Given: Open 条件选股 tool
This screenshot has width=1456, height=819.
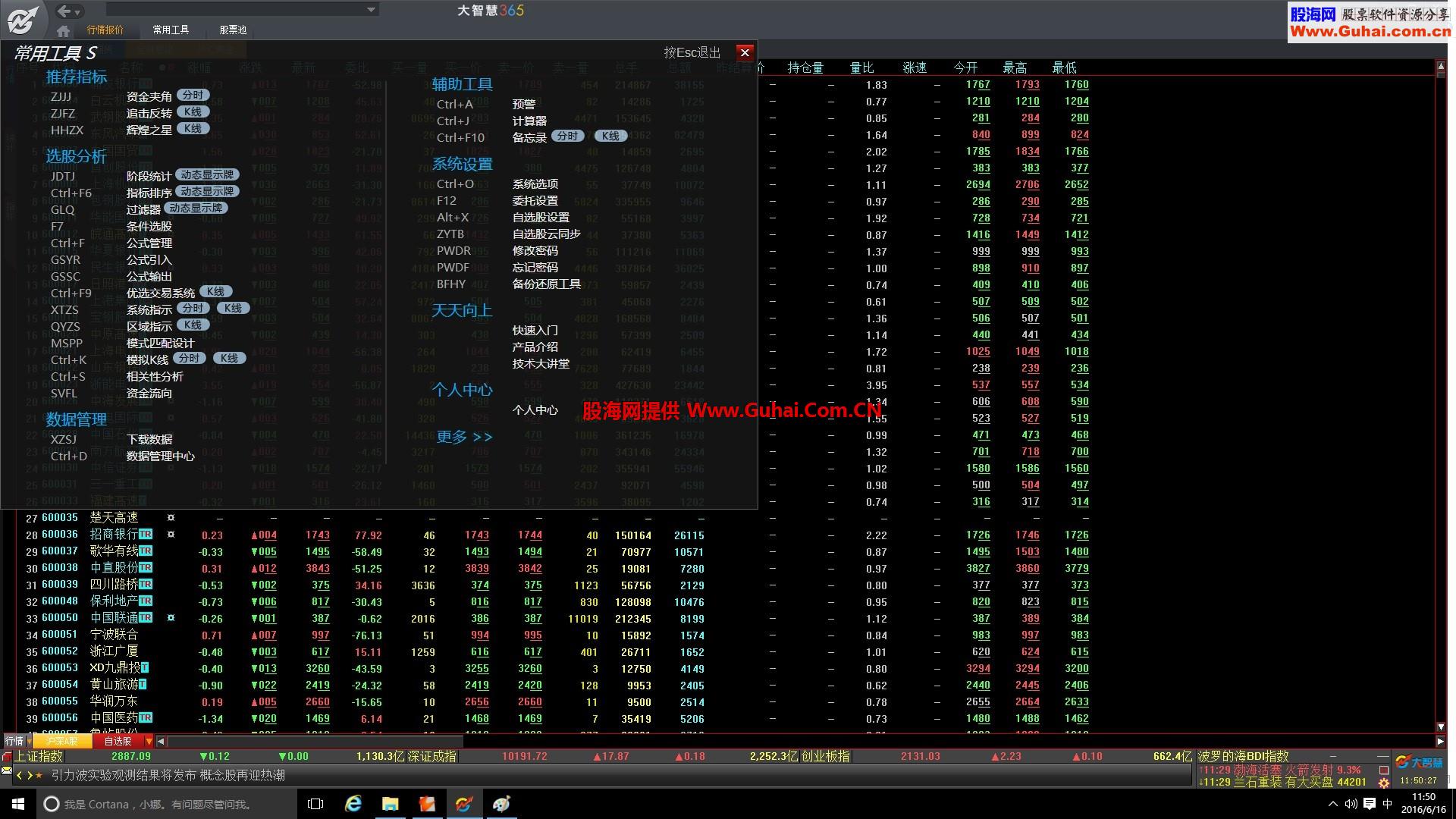Looking at the screenshot, I should coord(149,227).
